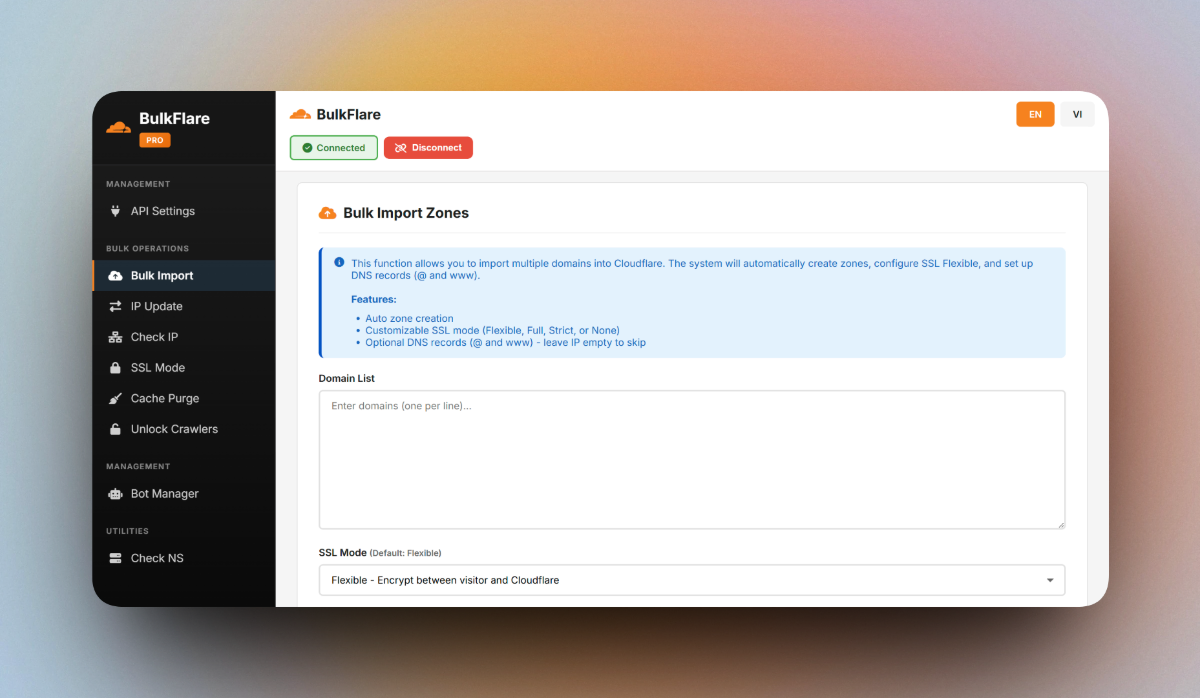1200x698 pixels.
Task: Click the 'Features:' label in info box
Action: [373, 299]
